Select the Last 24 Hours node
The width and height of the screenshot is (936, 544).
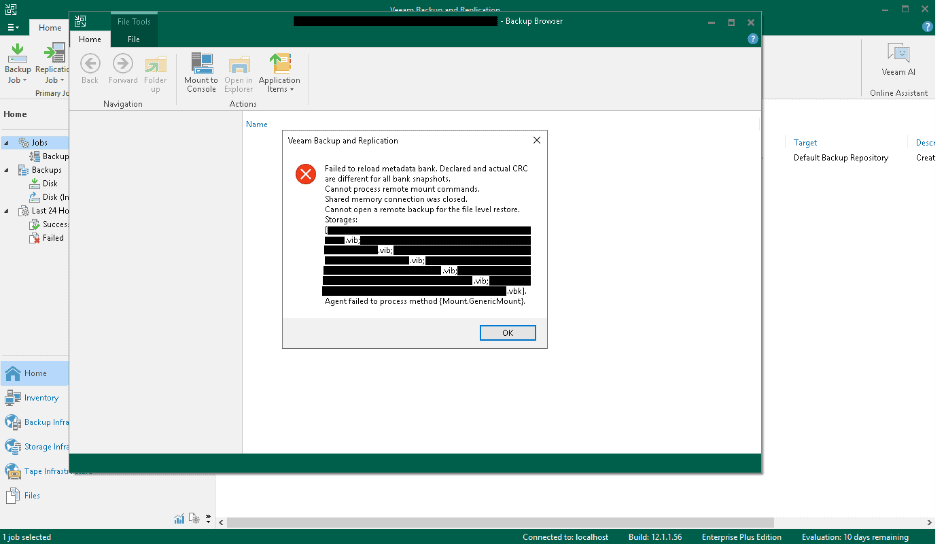[50, 211]
